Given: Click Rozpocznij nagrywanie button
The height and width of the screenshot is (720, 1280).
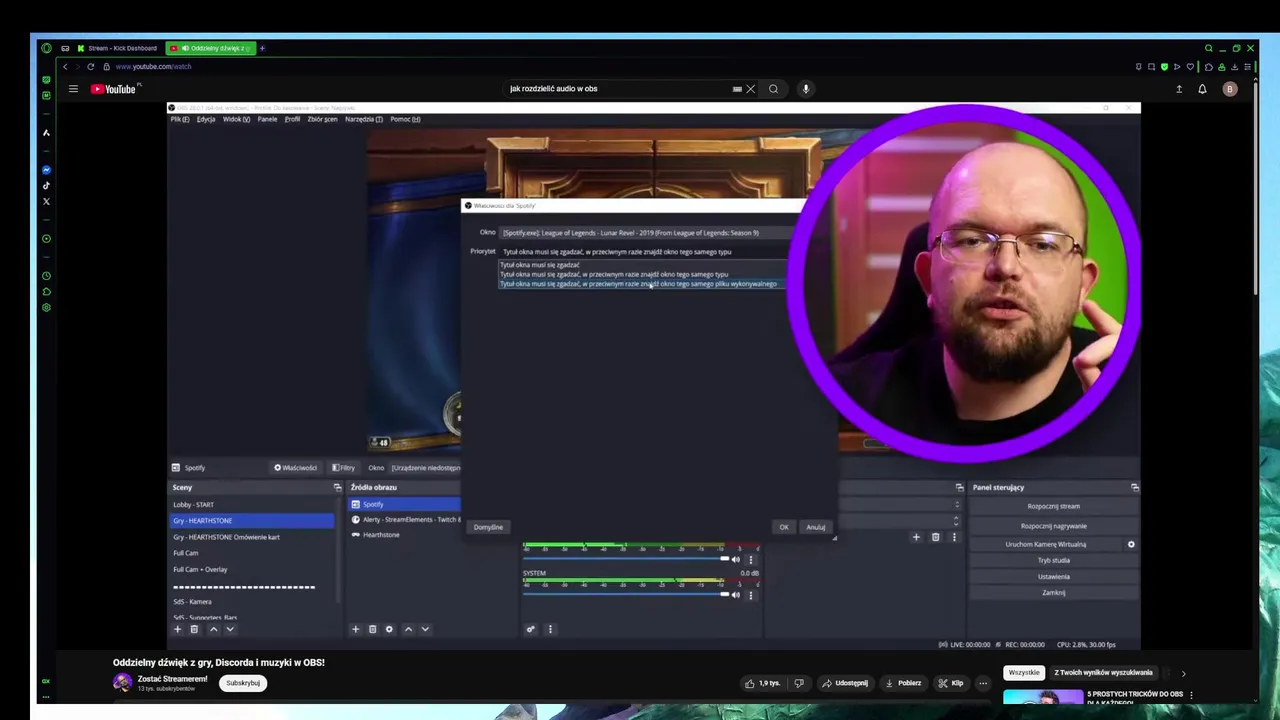Looking at the screenshot, I should click(x=1053, y=526).
